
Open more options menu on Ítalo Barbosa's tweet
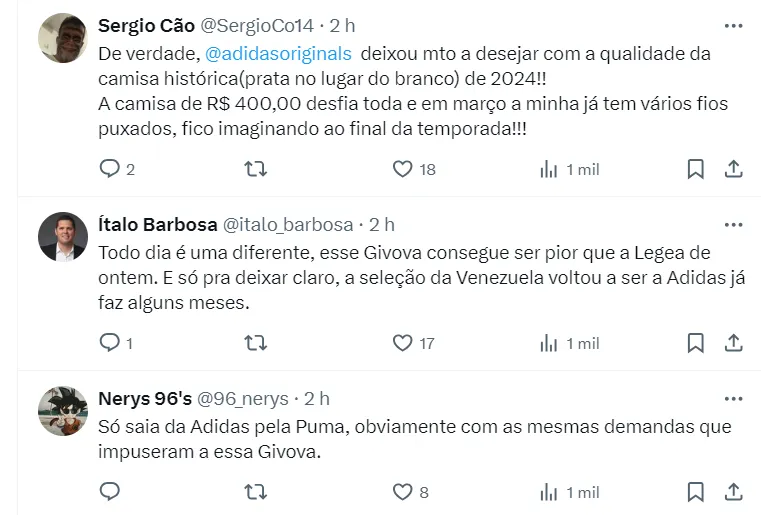point(733,224)
